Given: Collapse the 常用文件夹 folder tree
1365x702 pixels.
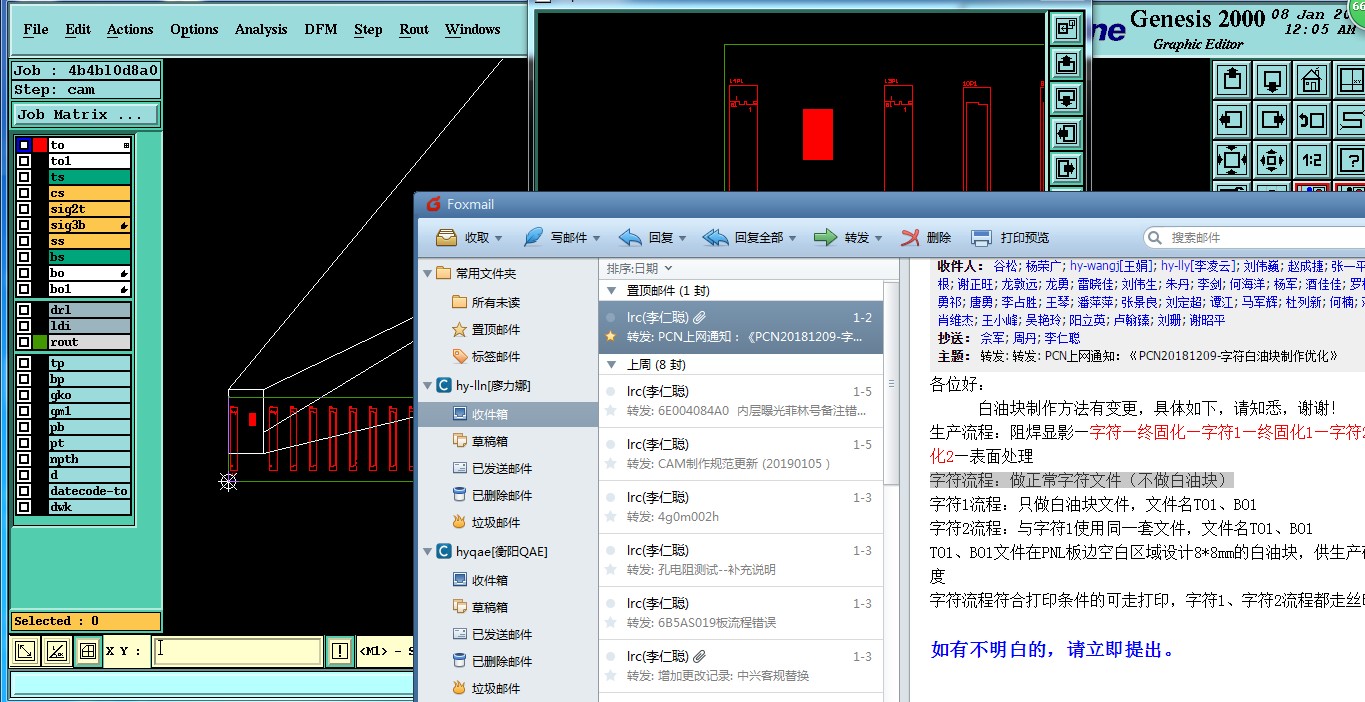Looking at the screenshot, I should [x=427, y=273].
